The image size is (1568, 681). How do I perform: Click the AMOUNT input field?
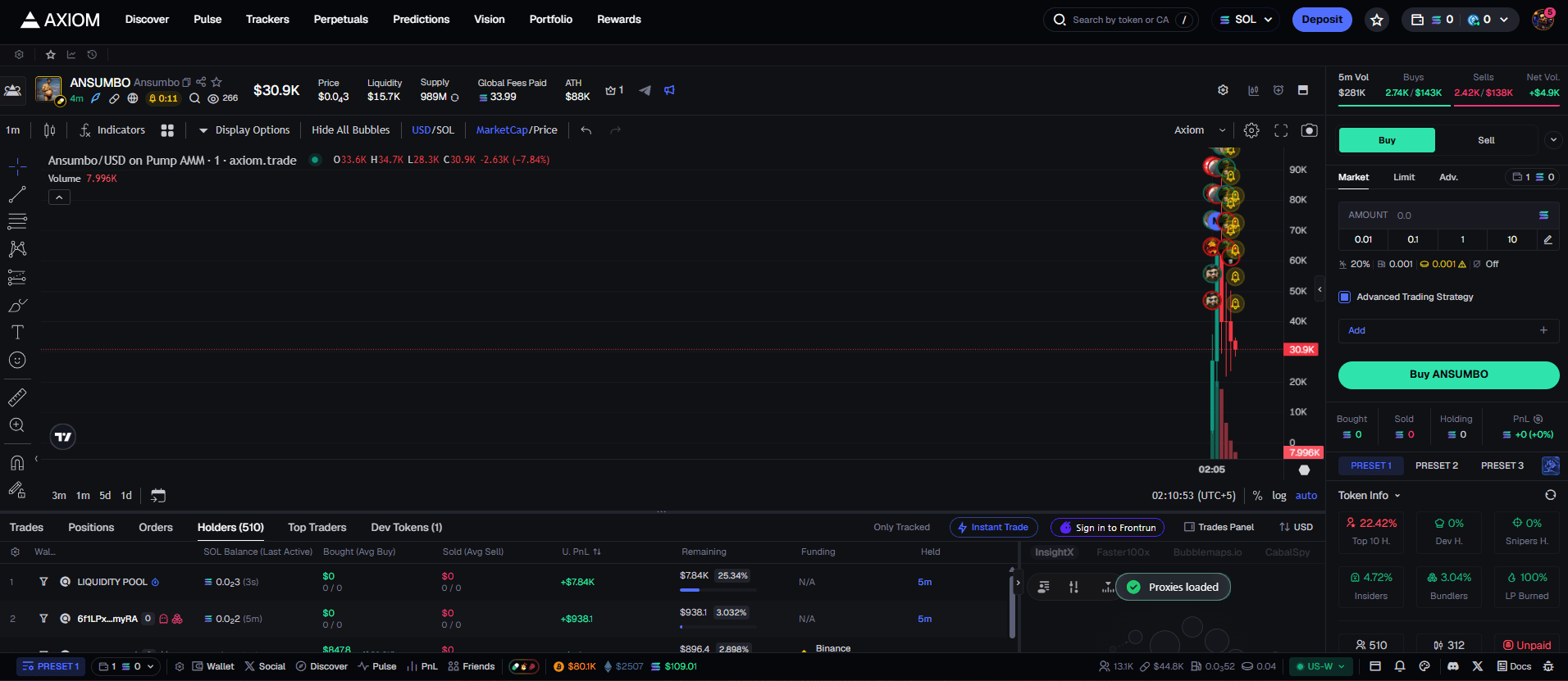1448,215
